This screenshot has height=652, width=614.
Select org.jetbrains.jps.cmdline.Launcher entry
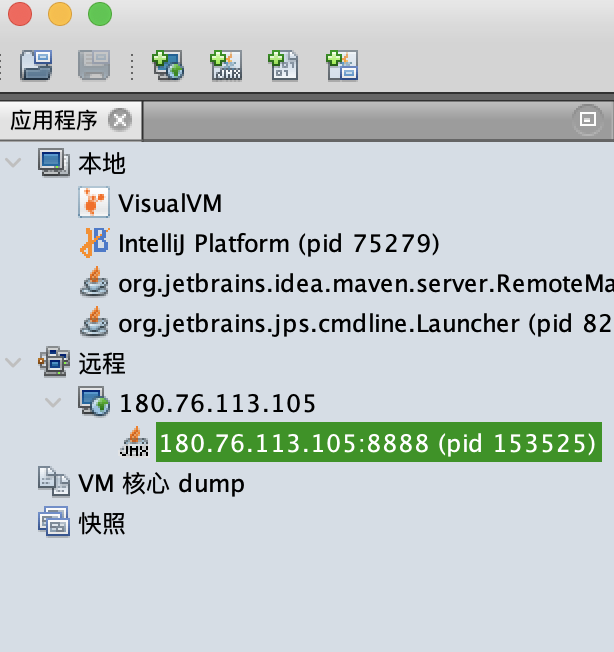(x=366, y=324)
